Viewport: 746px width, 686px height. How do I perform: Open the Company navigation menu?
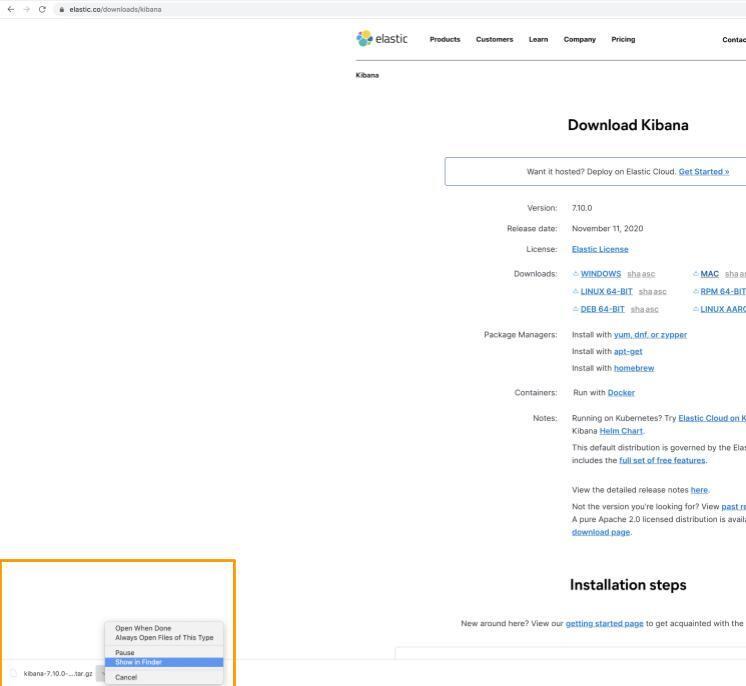[579, 39]
